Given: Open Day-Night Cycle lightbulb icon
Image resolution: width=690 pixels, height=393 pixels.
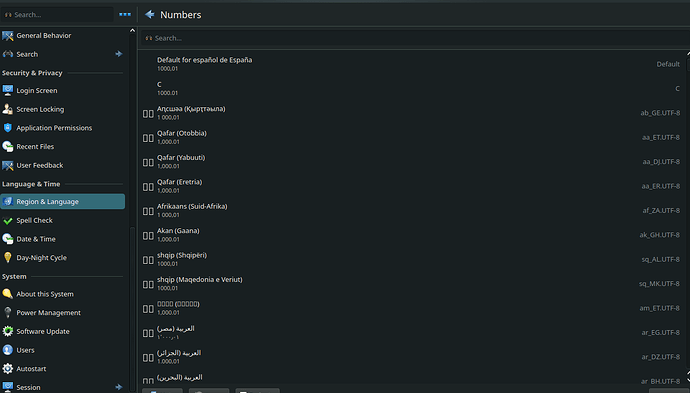Looking at the screenshot, I should (7, 257).
